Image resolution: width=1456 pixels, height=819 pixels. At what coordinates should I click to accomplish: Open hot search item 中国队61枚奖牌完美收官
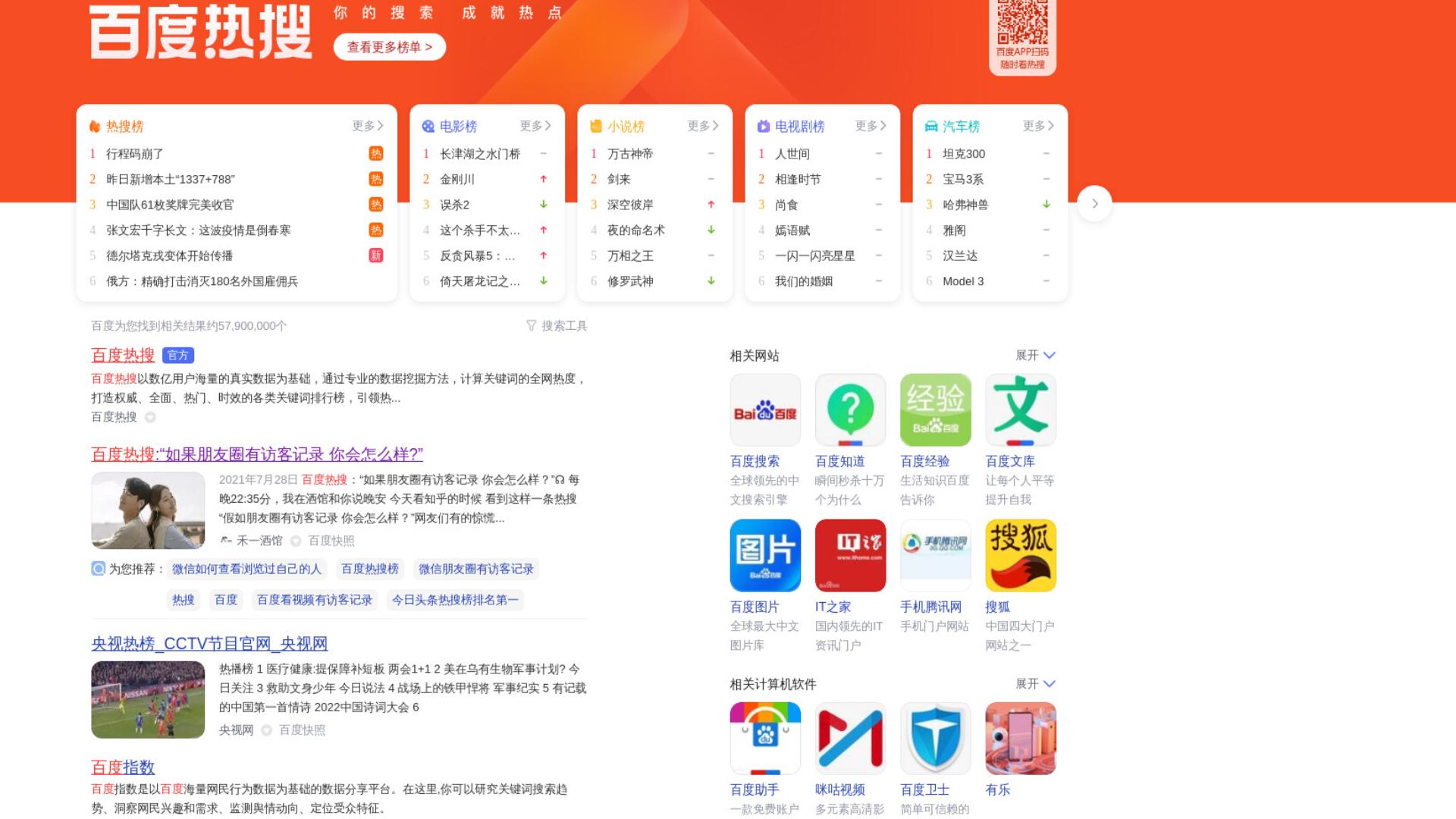point(170,205)
